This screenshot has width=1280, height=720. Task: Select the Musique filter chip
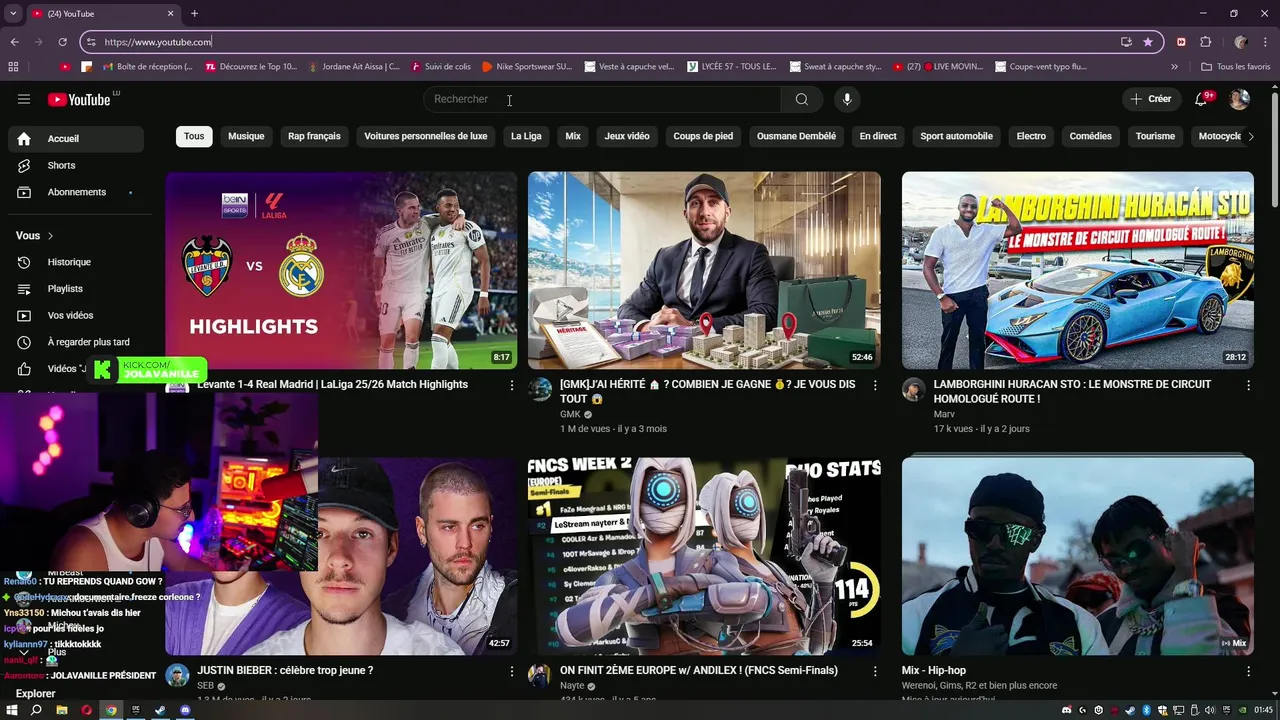tap(246, 136)
